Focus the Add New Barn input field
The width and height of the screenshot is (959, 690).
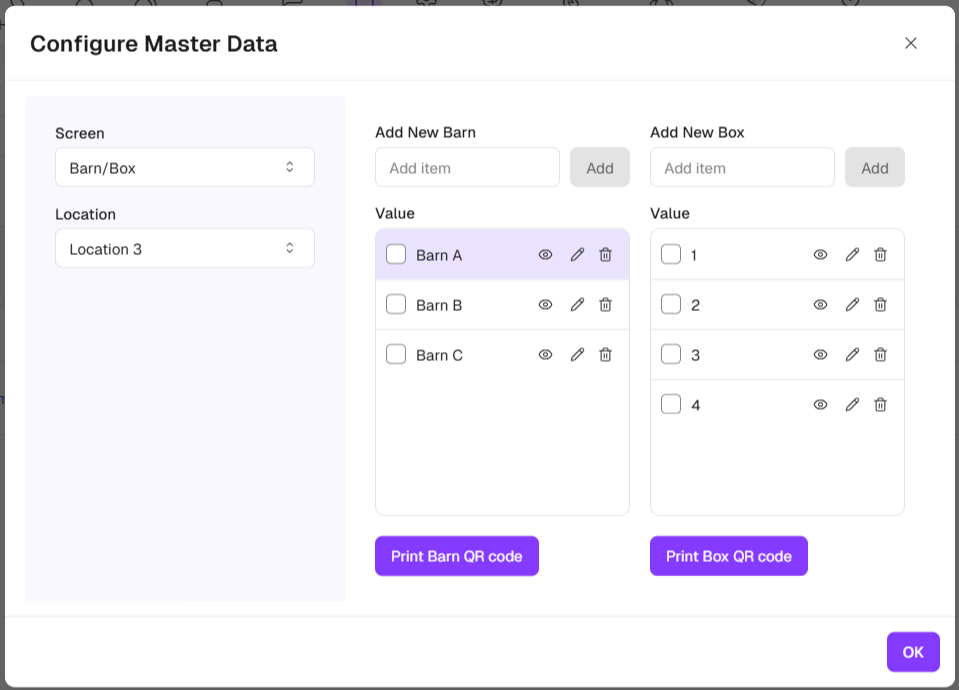click(467, 168)
